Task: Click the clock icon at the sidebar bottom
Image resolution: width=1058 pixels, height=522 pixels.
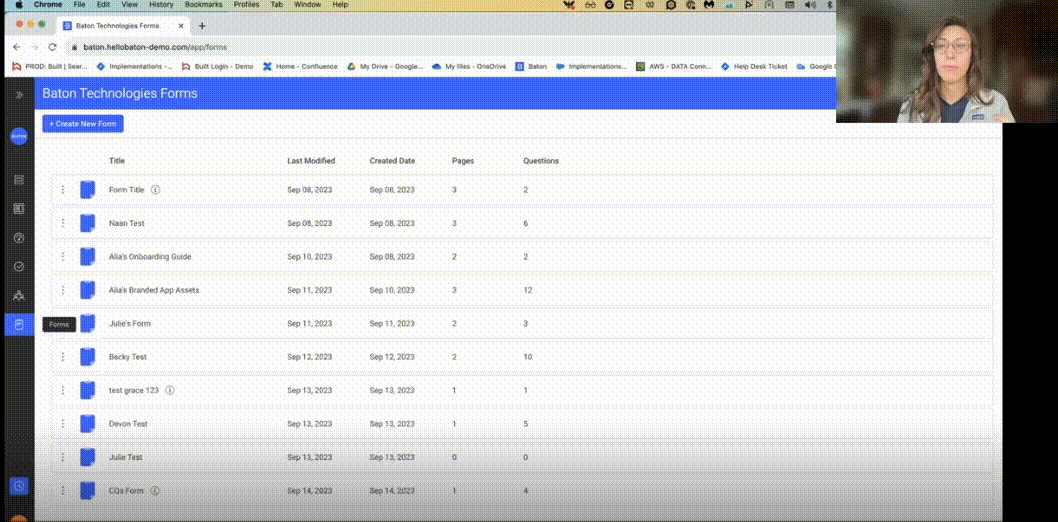Action: (x=19, y=486)
